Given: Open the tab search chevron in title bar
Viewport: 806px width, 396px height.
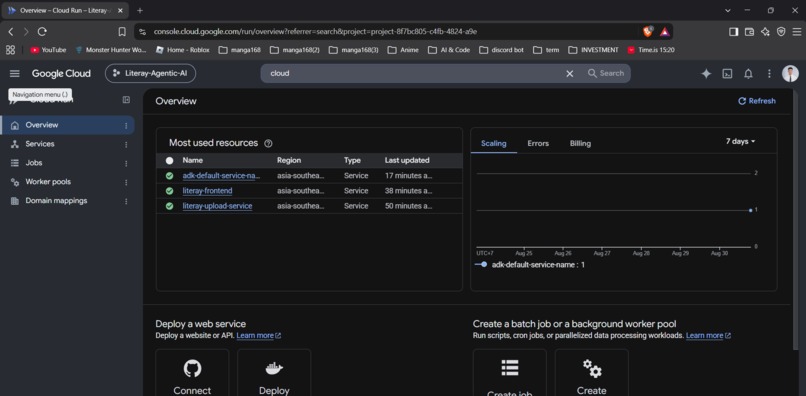Looking at the screenshot, I should pyautogui.click(x=728, y=10).
